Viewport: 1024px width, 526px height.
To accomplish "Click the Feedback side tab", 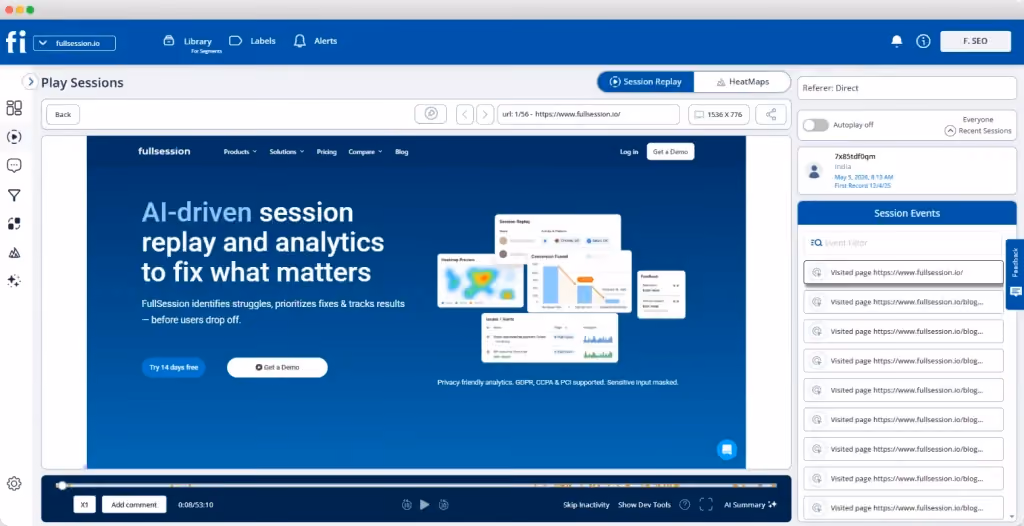I will tap(1015, 274).
